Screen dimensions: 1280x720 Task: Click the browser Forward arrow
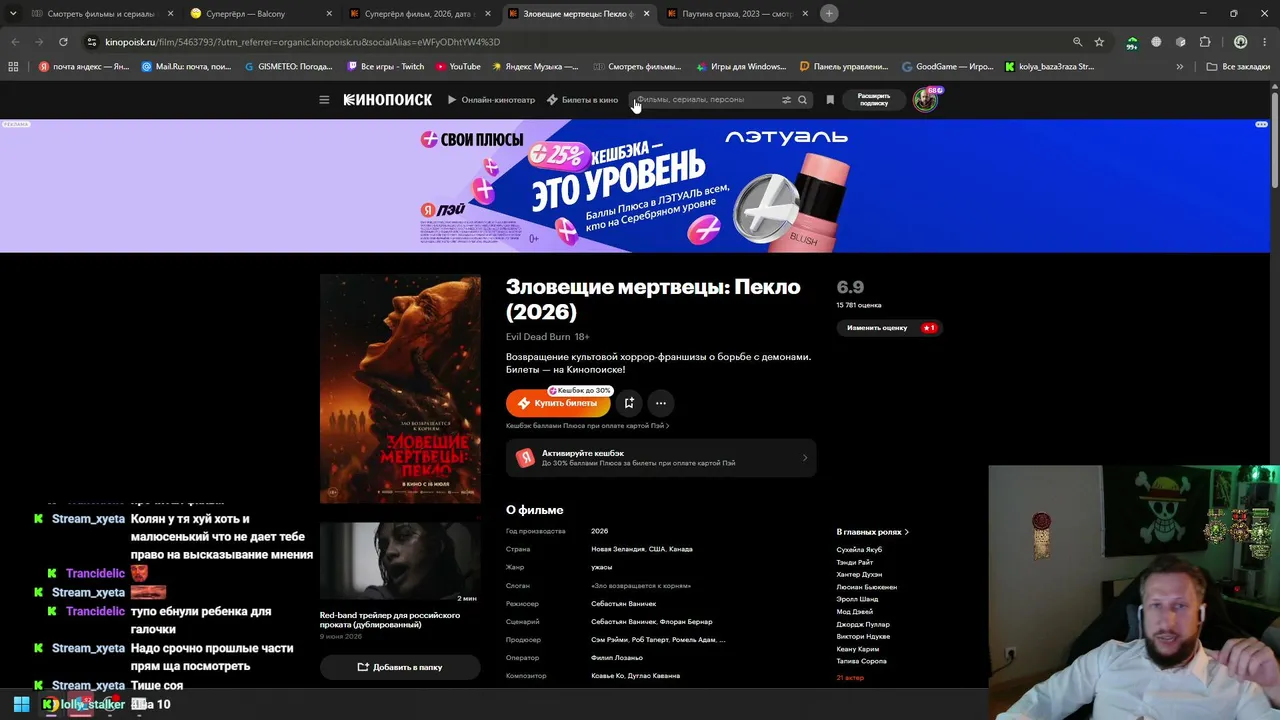39,42
